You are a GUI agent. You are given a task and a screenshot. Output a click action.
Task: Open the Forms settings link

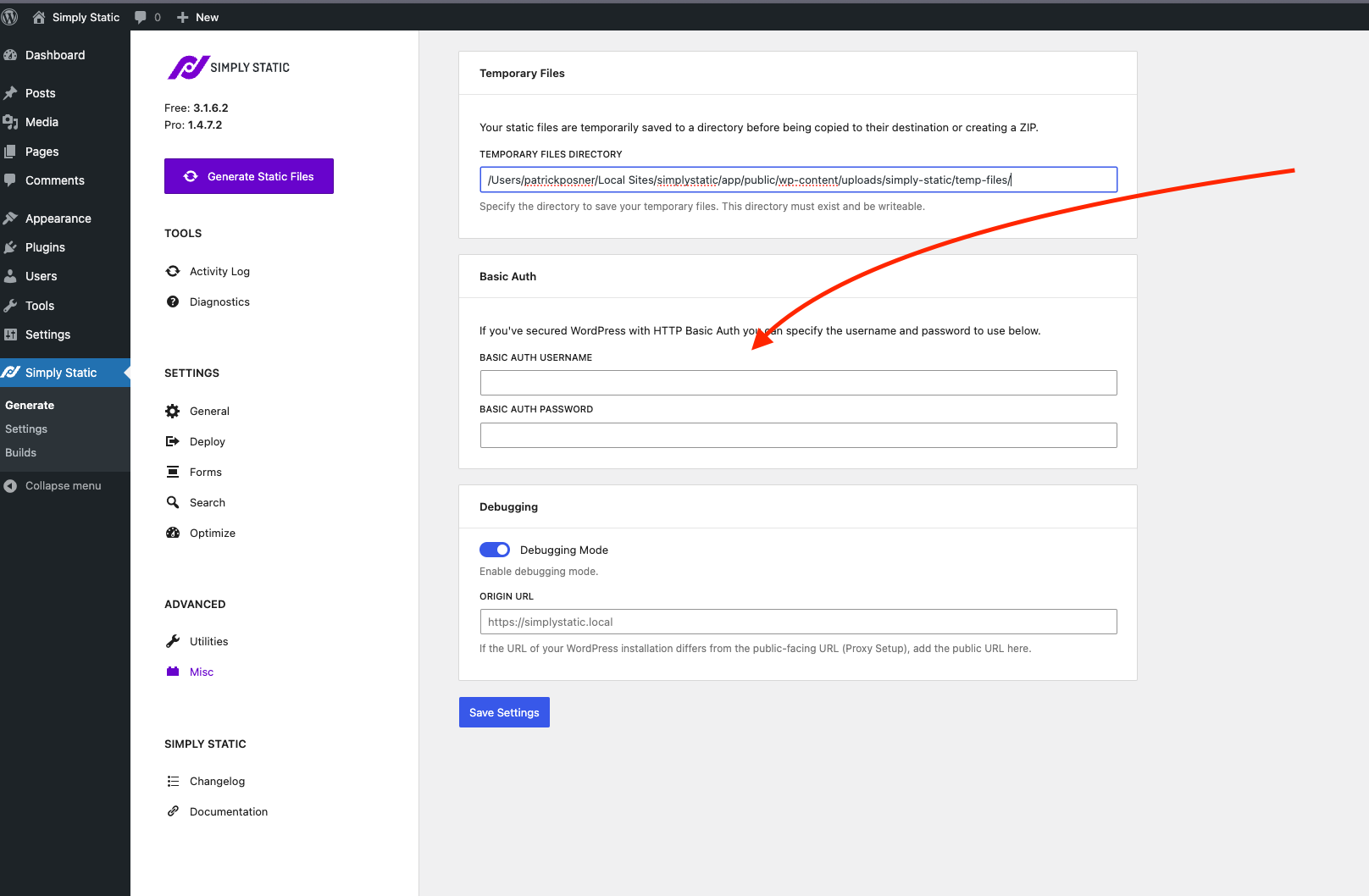pos(206,472)
